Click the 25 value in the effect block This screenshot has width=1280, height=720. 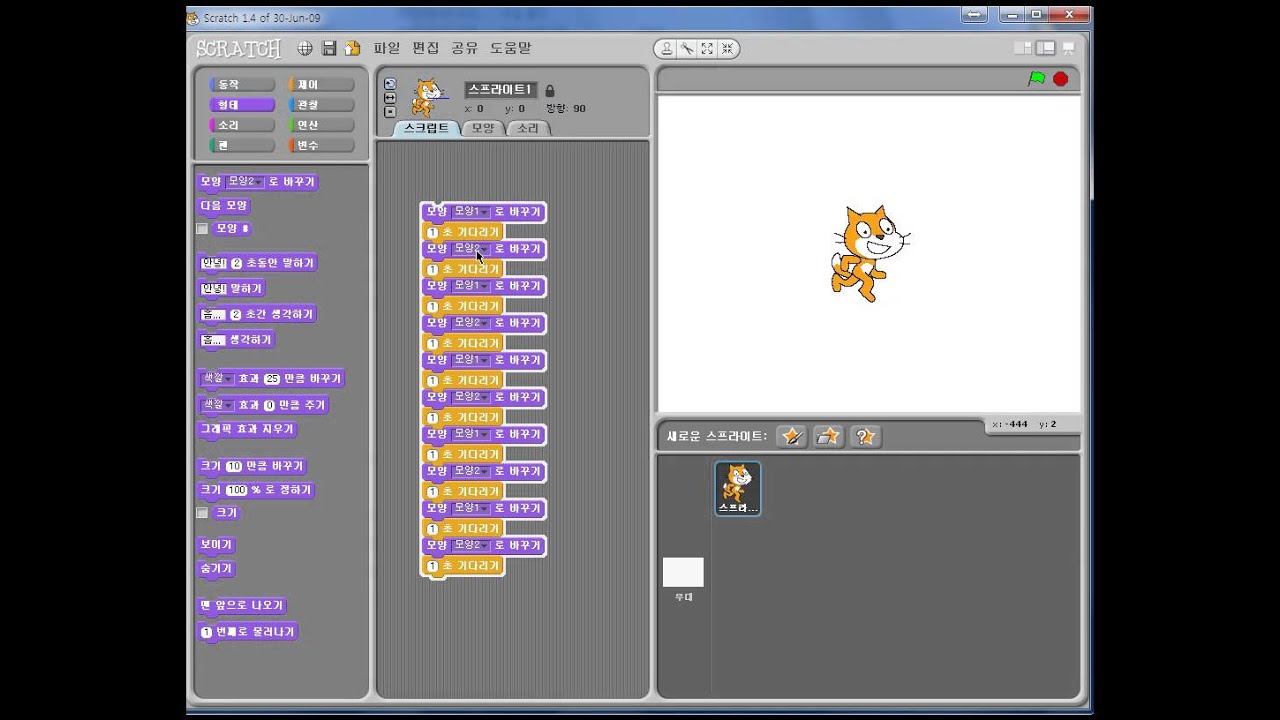[271, 379]
